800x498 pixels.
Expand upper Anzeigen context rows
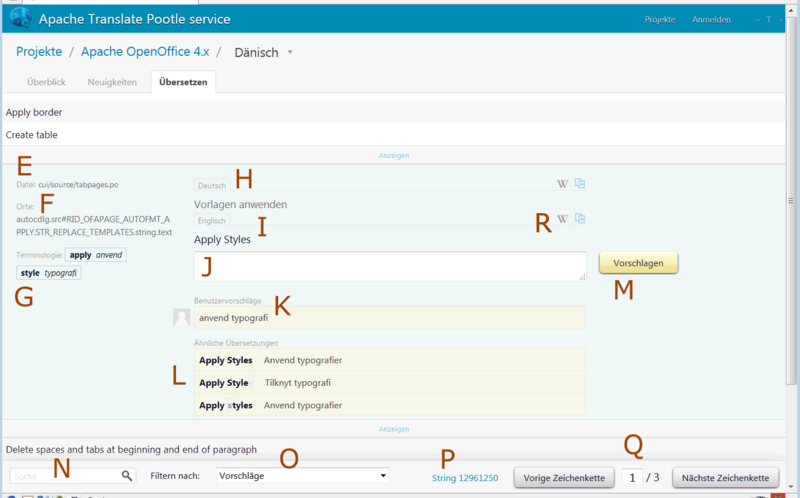(393, 156)
